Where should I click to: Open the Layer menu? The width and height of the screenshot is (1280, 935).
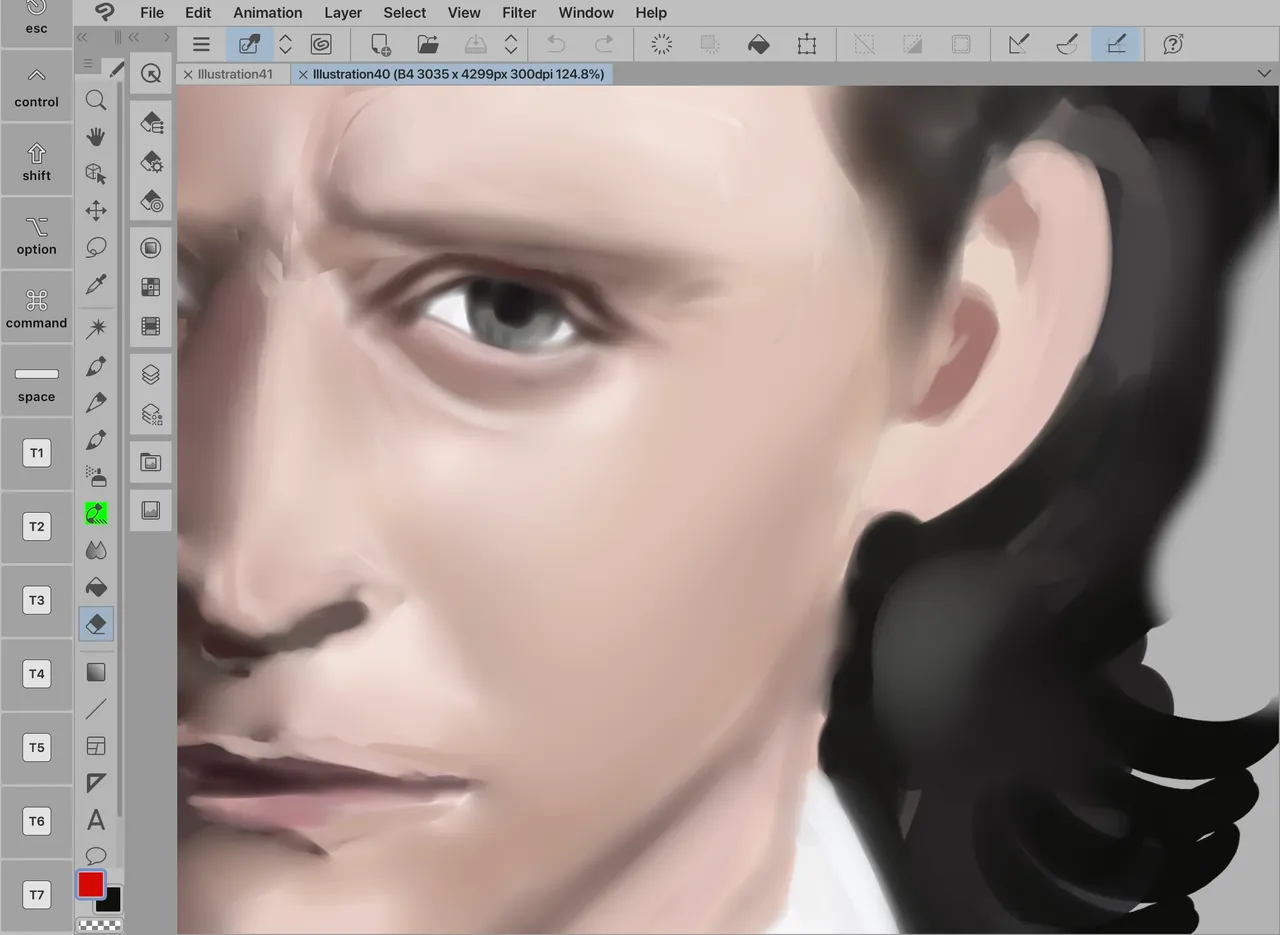tap(343, 12)
